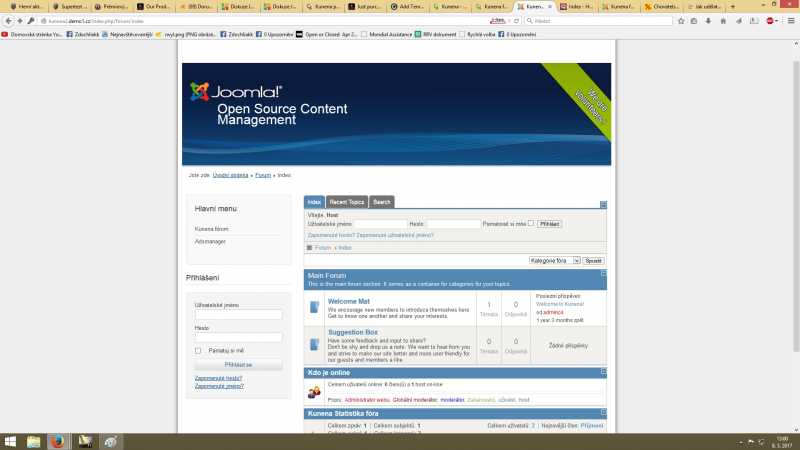Open the 'Kategorie fóra' dropdown
This screenshot has height=450, width=800.
(554, 260)
